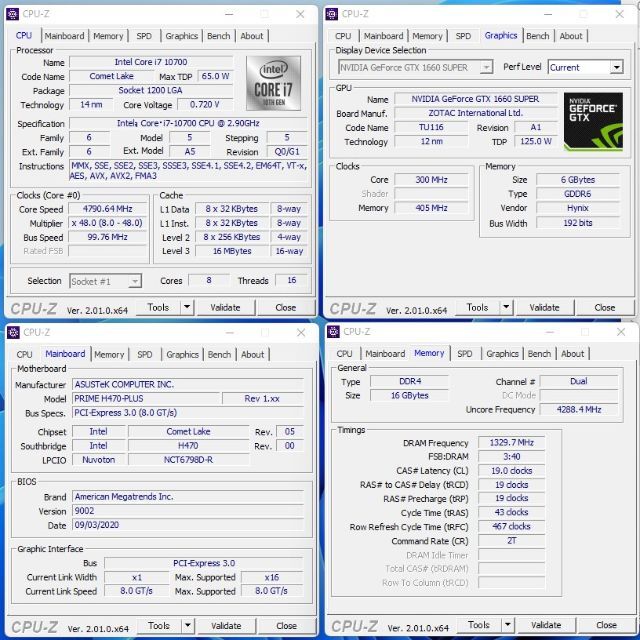
Task: Click Tools button in Mainboard window
Action: click(159, 626)
